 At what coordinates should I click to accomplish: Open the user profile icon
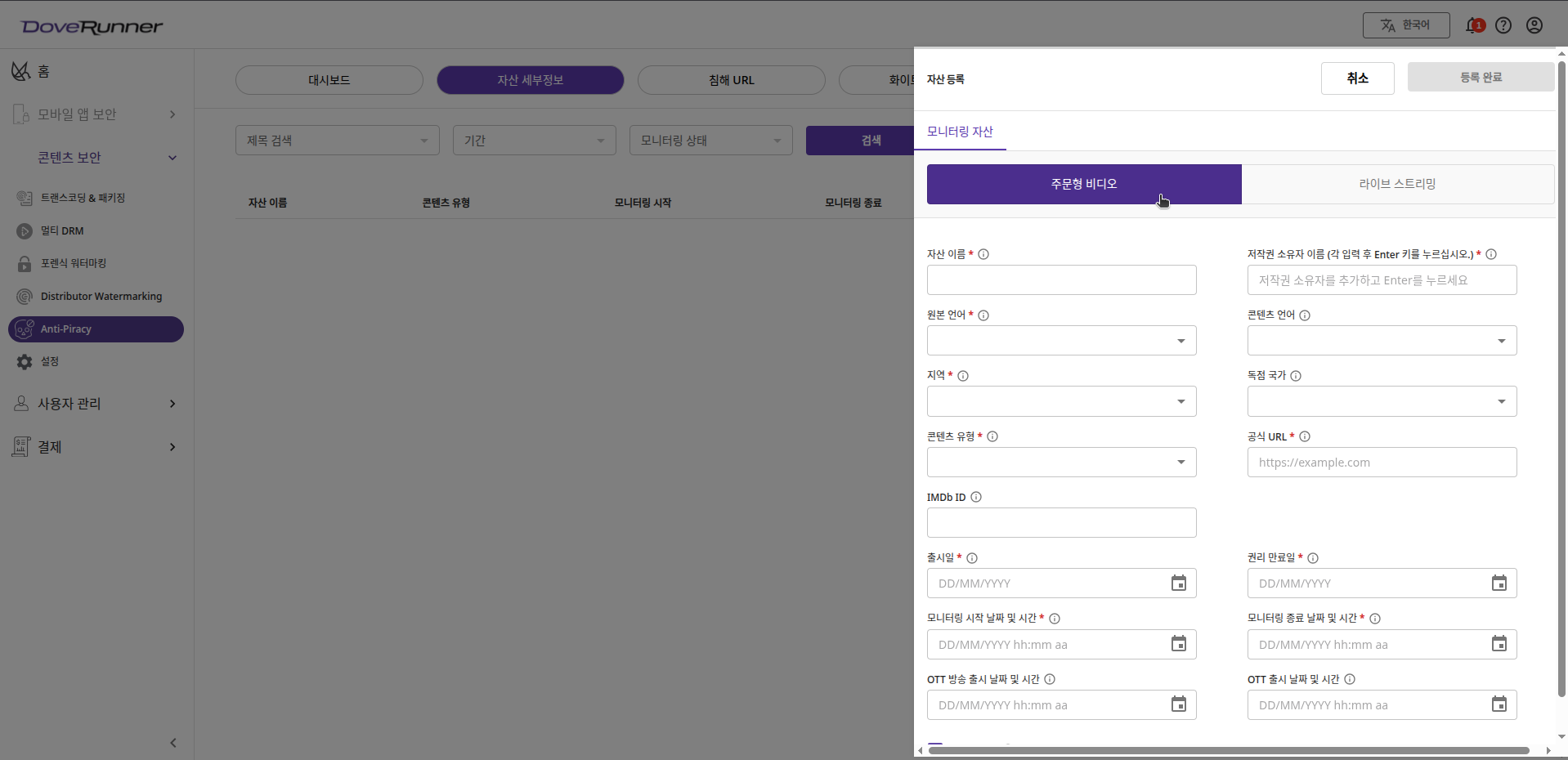point(1534,25)
